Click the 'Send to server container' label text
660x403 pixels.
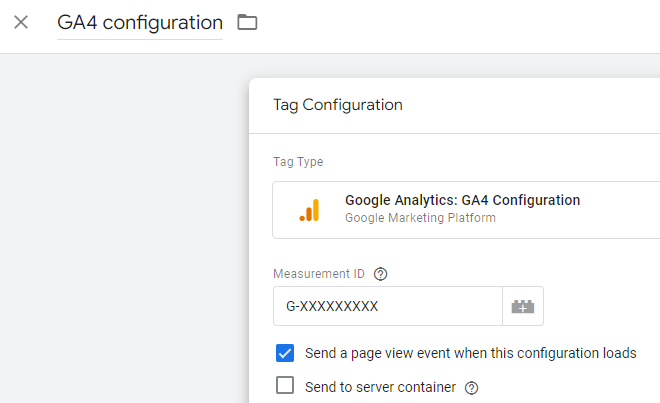(381, 387)
